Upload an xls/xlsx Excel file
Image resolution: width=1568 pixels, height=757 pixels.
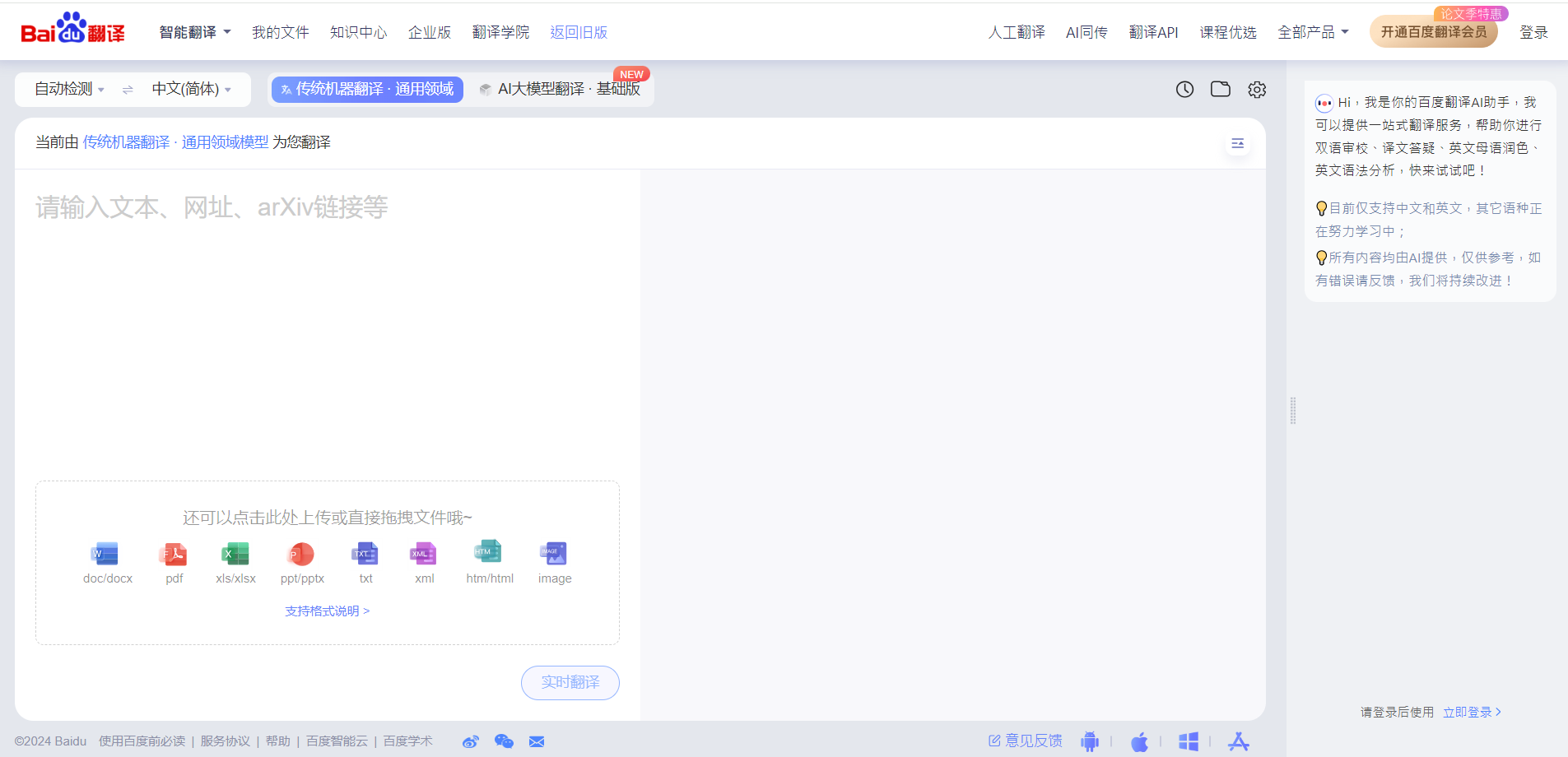tap(235, 564)
